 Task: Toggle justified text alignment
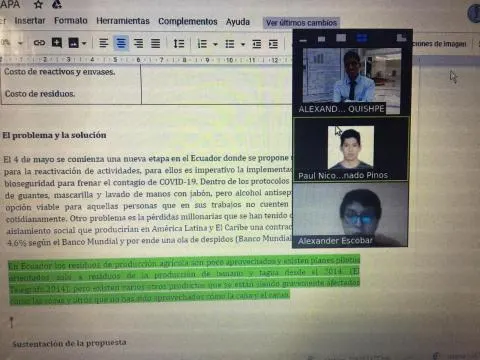coord(155,43)
